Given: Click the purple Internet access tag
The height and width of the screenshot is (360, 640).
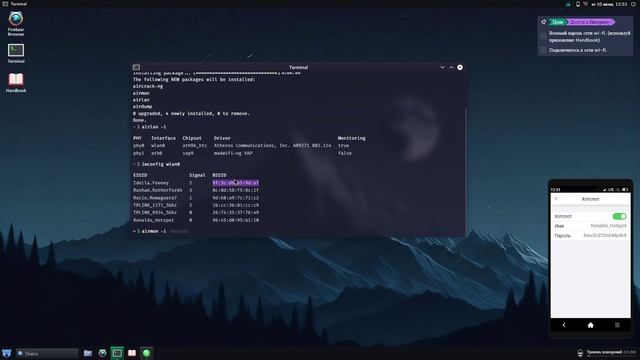Looking at the screenshot, I should tap(590, 22).
